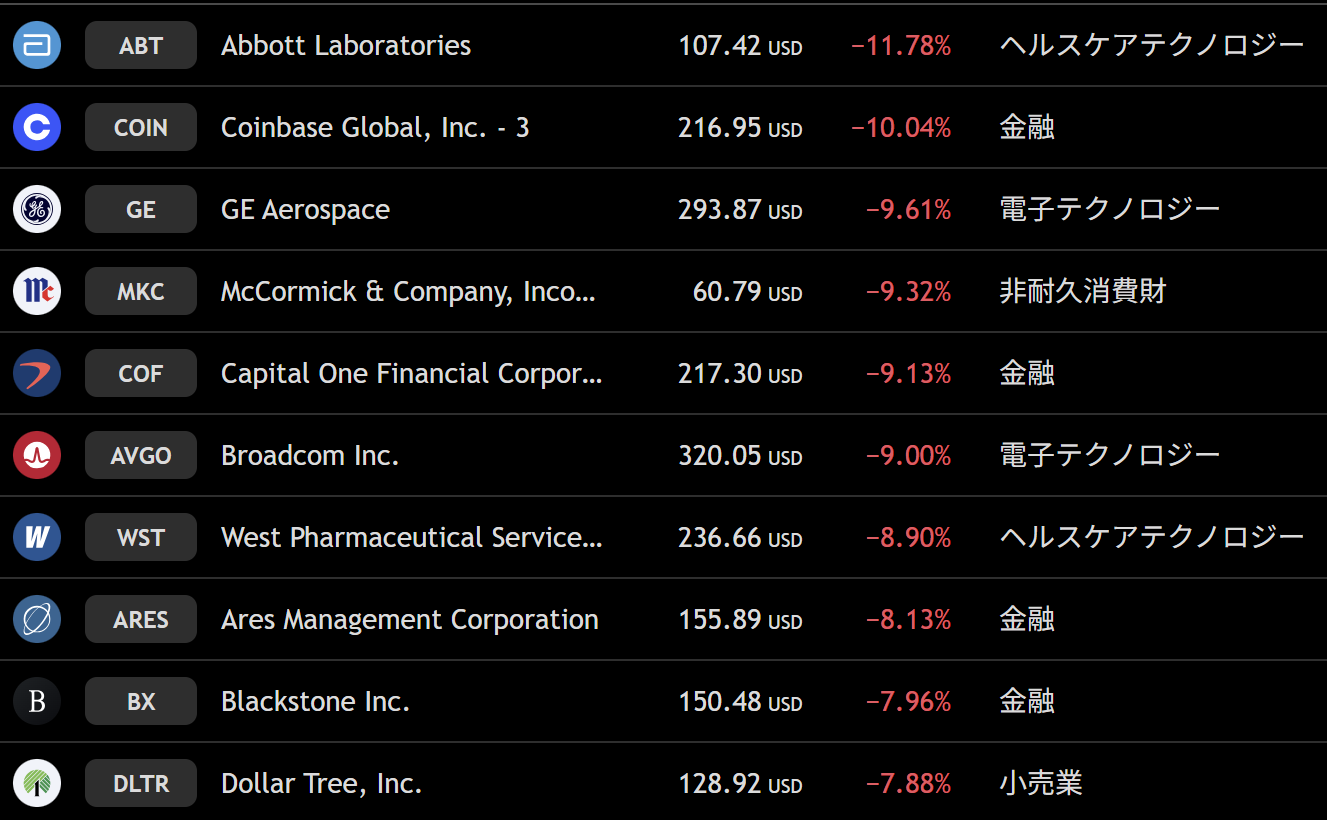Open the ABT ticker symbol badge

pyautogui.click(x=141, y=46)
